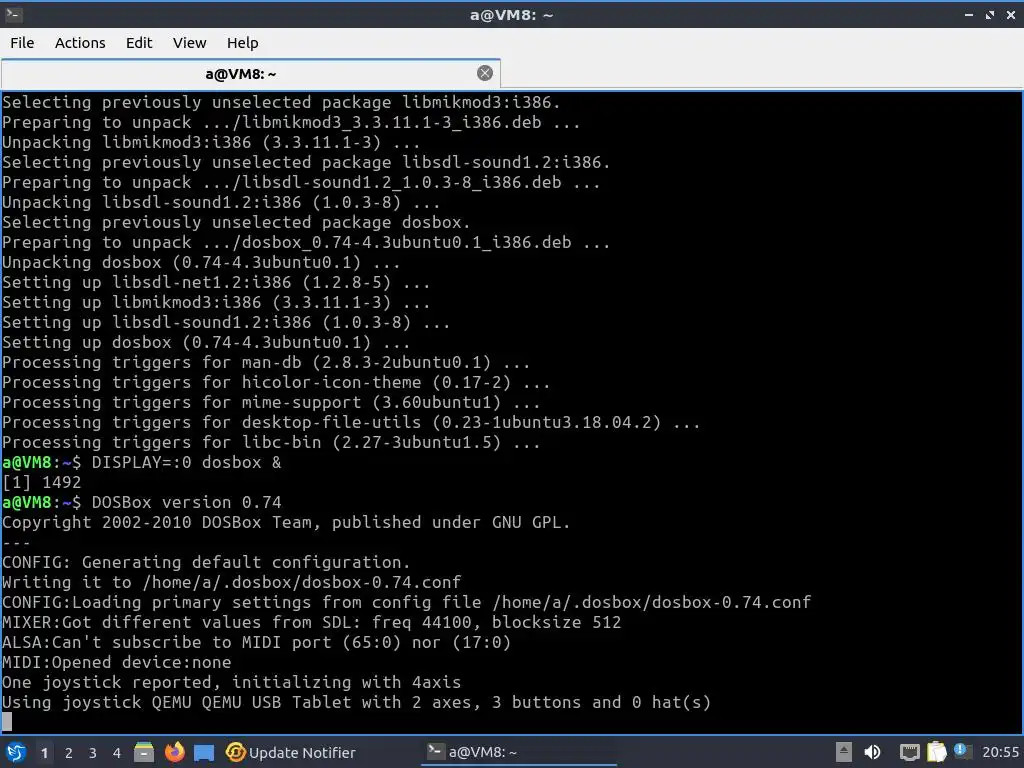This screenshot has height=768, width=1024.
Task: Open the Edit menu
Action: [x=138, y=43]
